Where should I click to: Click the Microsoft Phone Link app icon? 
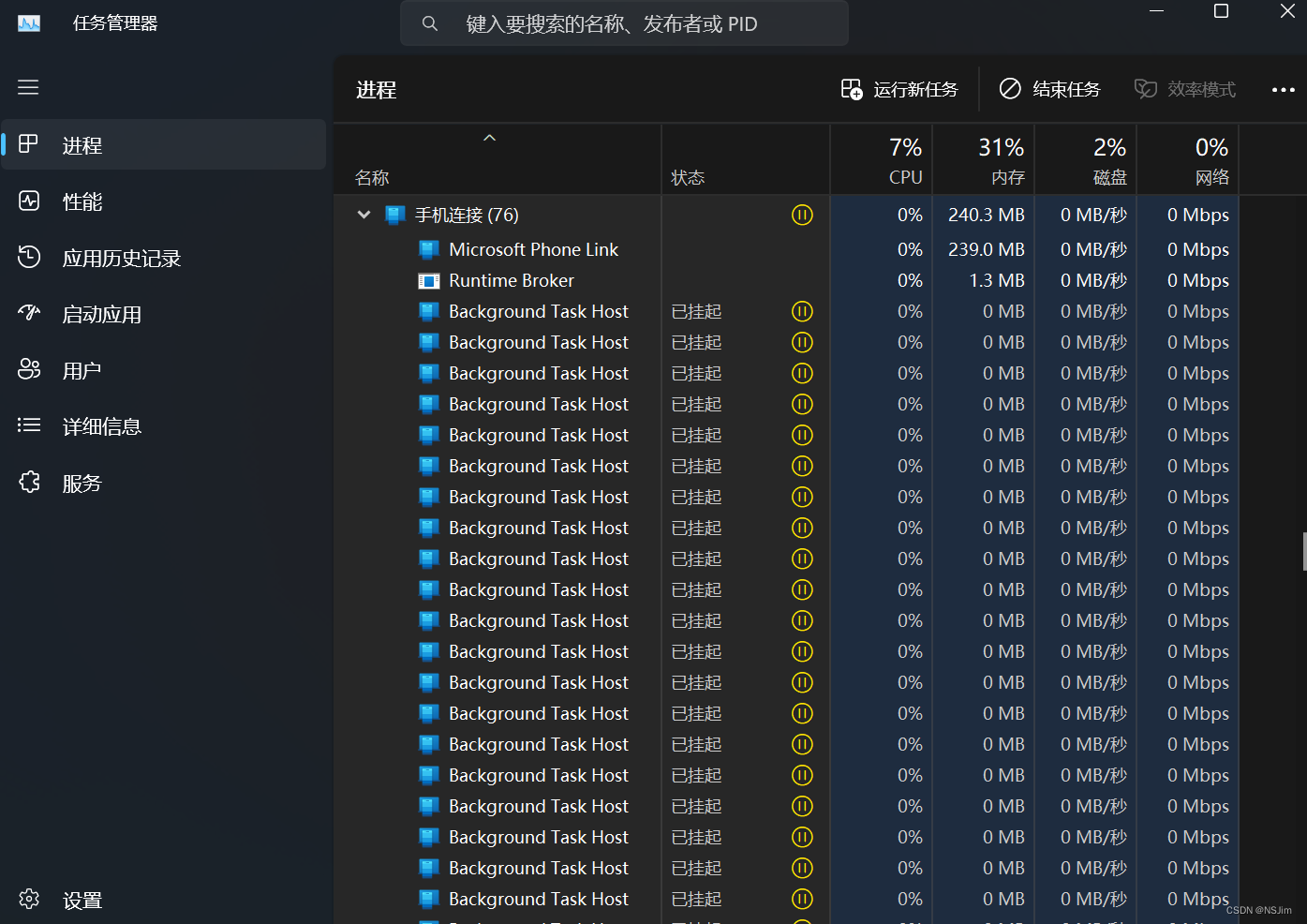[429, 249]
